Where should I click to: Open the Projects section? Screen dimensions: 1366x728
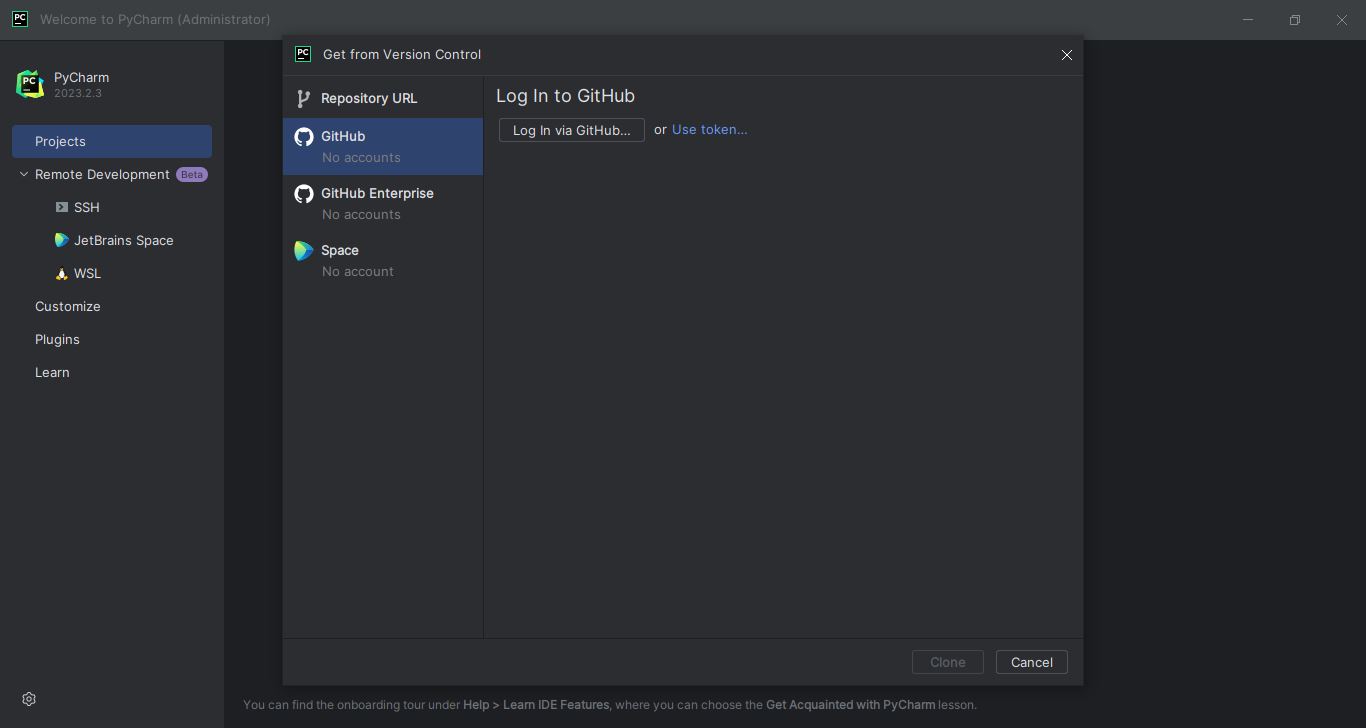click(x=112, y=141)
